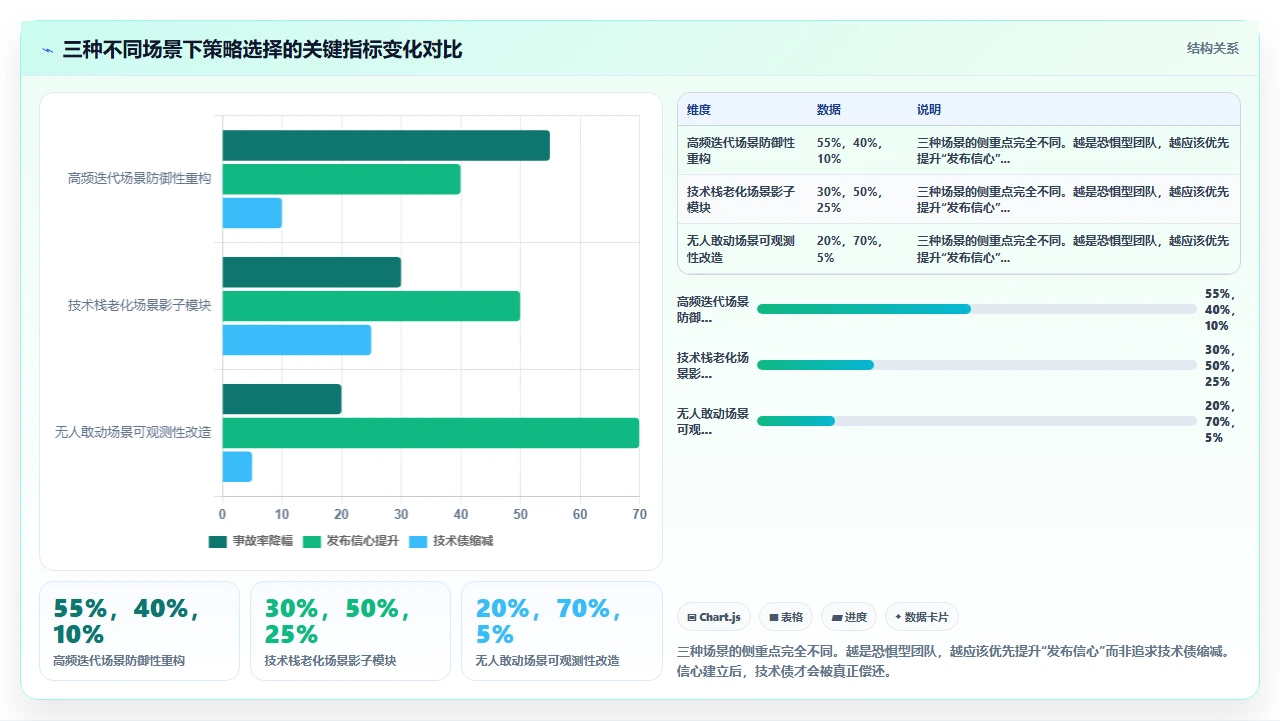The height and width of the screenshot is (721, 1280).
Task: Click x-axis tick label 40
Action: pyautogui.click(x=461, y=514)
